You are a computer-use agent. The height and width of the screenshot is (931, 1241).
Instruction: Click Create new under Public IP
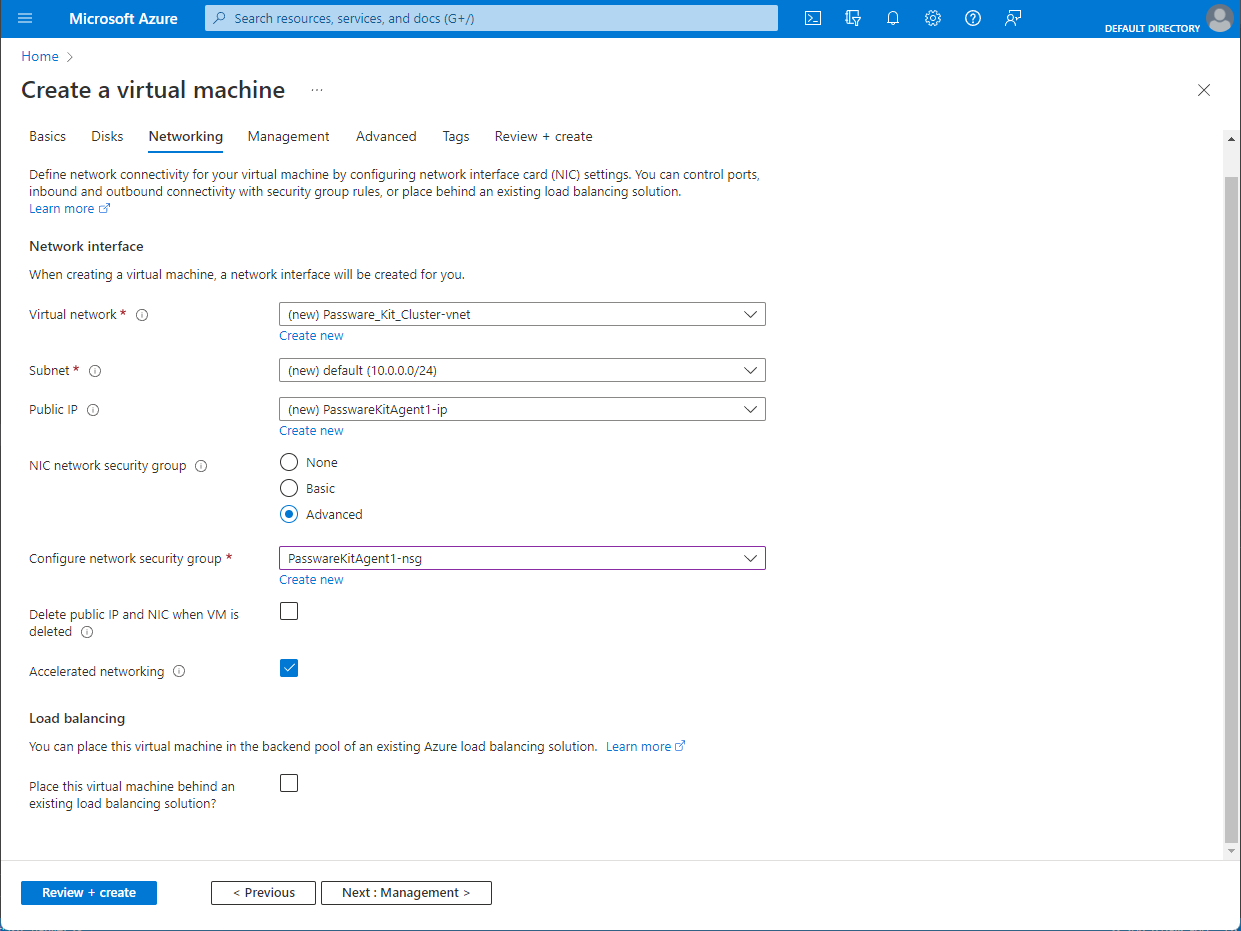tap(311, 431)
